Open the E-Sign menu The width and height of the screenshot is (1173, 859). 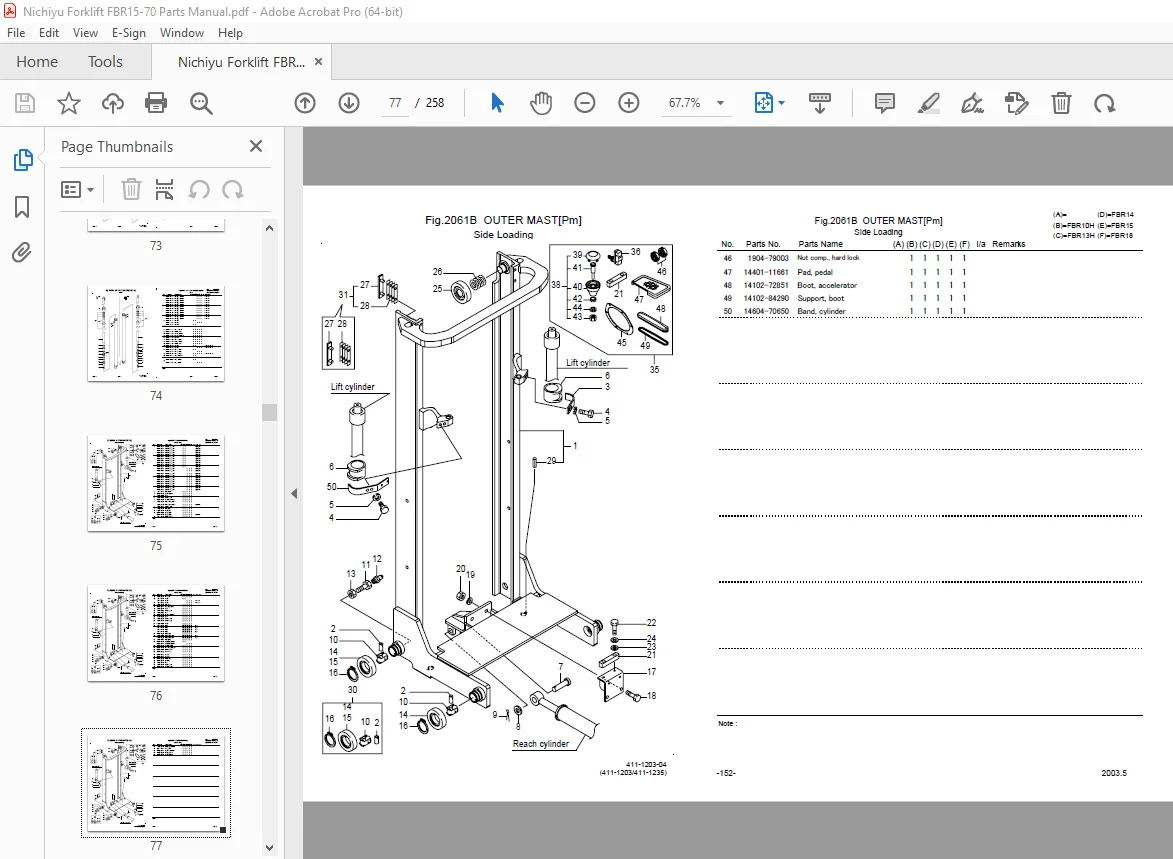pyautogui.click(x=129, y=33)
